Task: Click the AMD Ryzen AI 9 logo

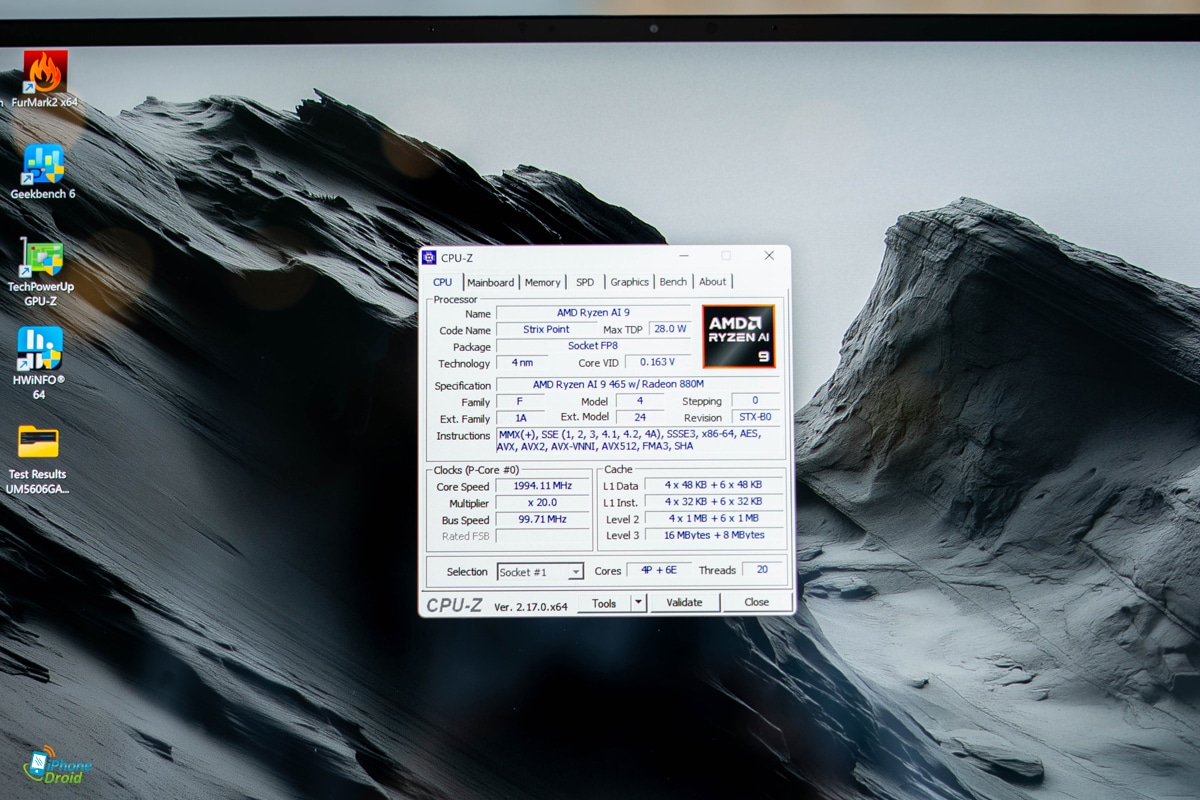Action: (x=738, y=337)
